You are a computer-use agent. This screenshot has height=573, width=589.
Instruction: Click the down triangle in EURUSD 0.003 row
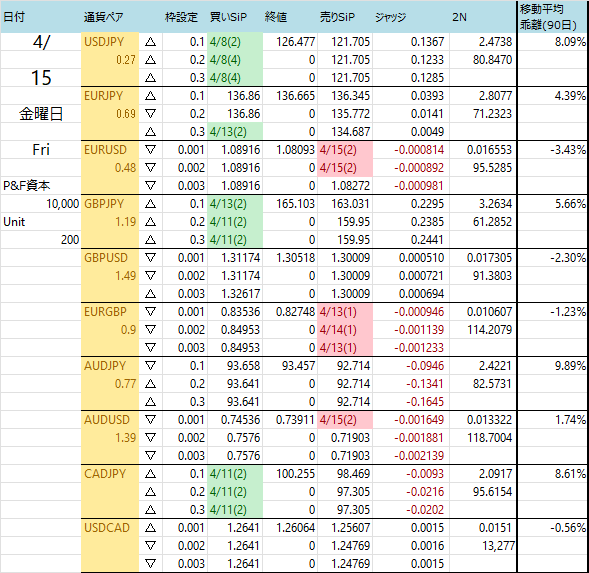150,186
